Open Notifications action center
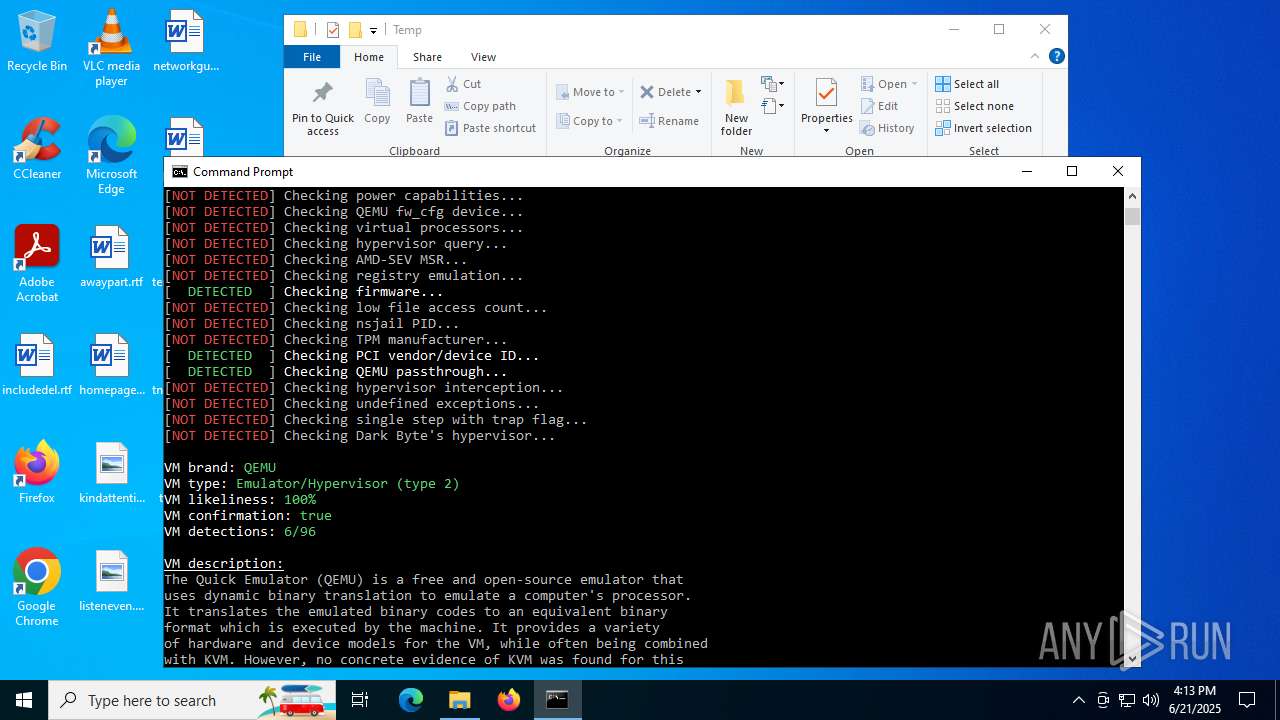 1247,700
